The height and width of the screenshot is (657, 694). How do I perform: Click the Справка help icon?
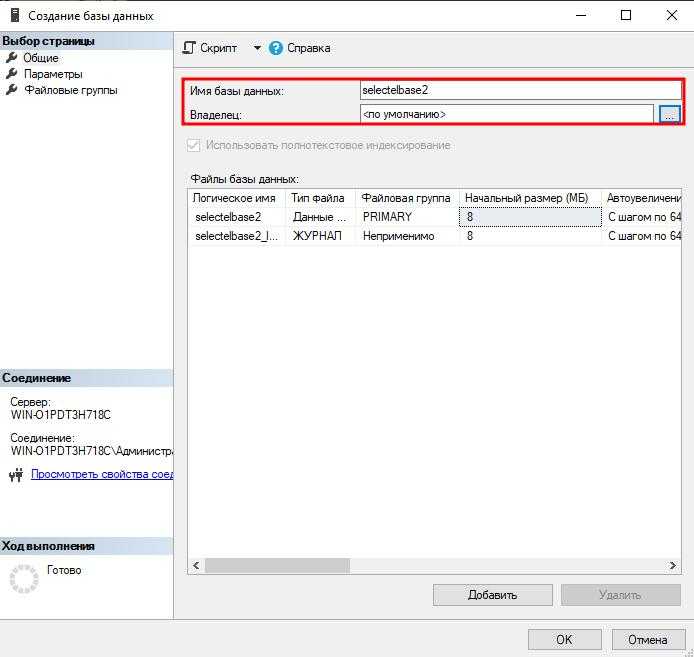click(x=276, y=48)
